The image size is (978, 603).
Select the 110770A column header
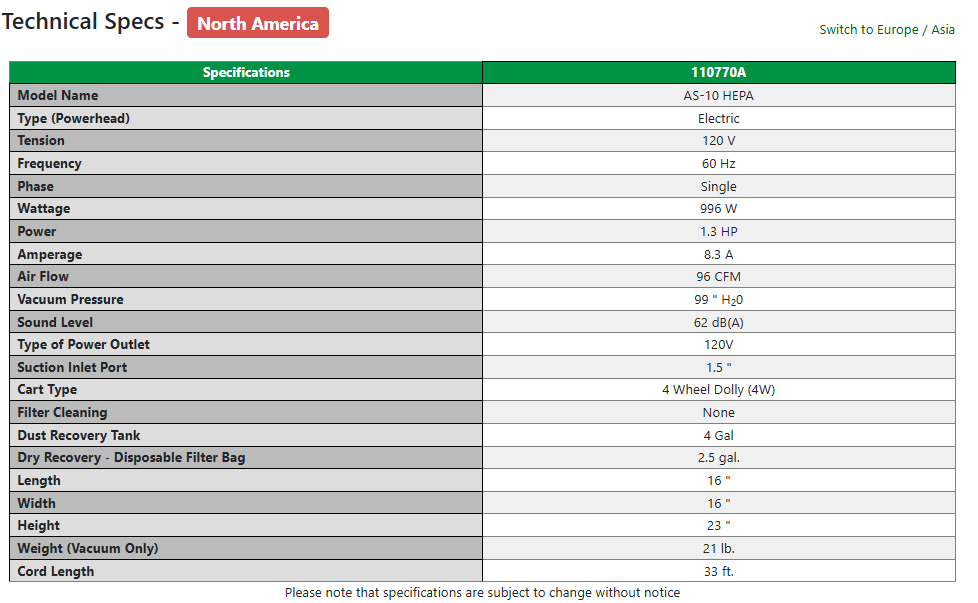point(719,72)
